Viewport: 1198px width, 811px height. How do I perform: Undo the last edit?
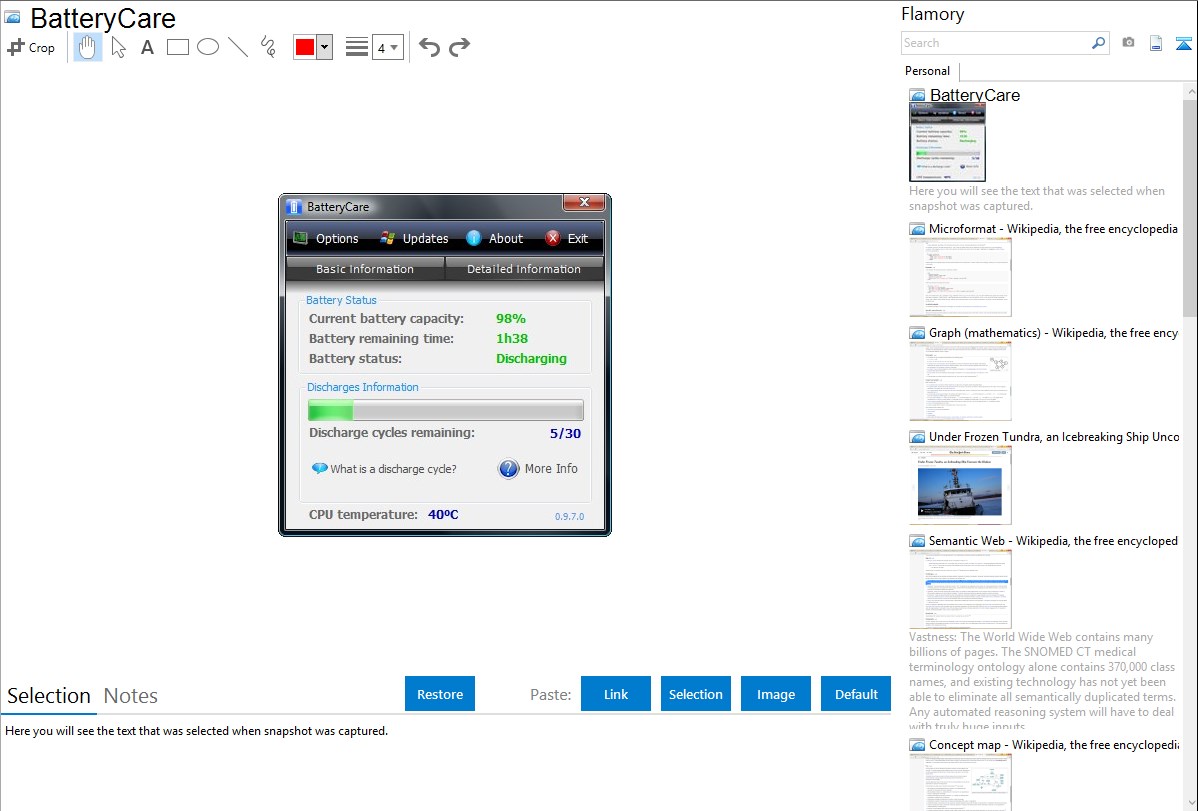click(429, 47)
